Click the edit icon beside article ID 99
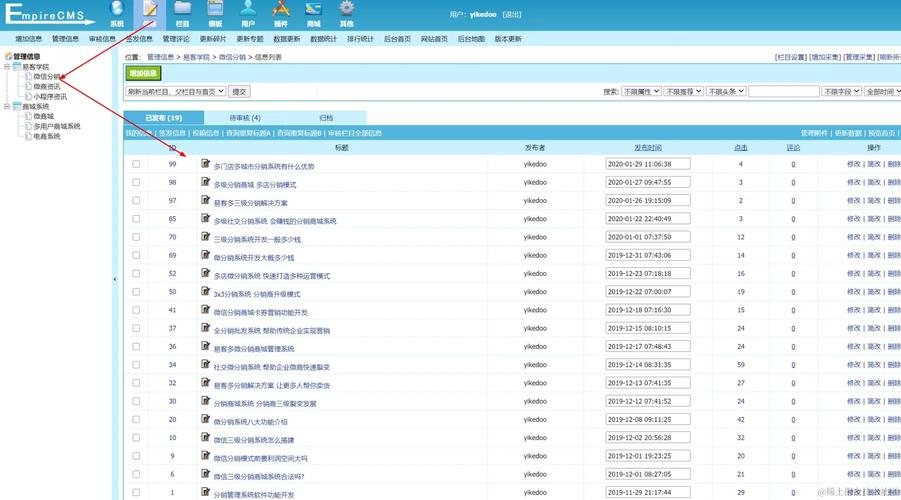This screenshot has height=500, width=901. (206, 163)
